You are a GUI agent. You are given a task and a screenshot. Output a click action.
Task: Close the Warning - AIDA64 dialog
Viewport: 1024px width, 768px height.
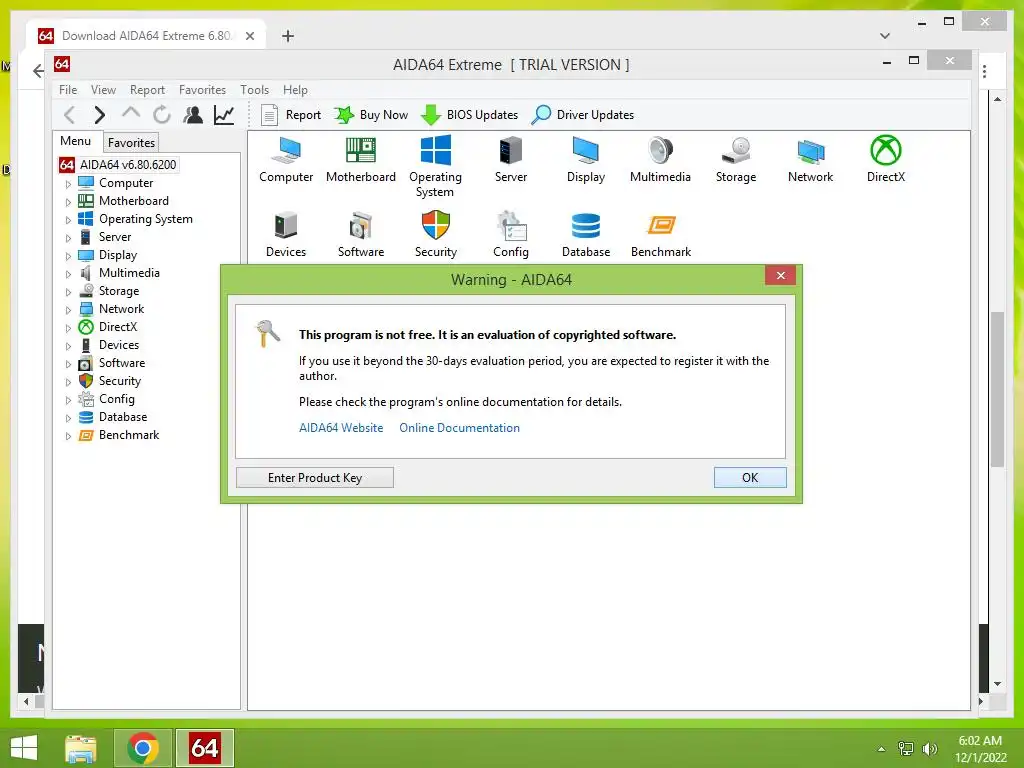click(x=780, y=276)
